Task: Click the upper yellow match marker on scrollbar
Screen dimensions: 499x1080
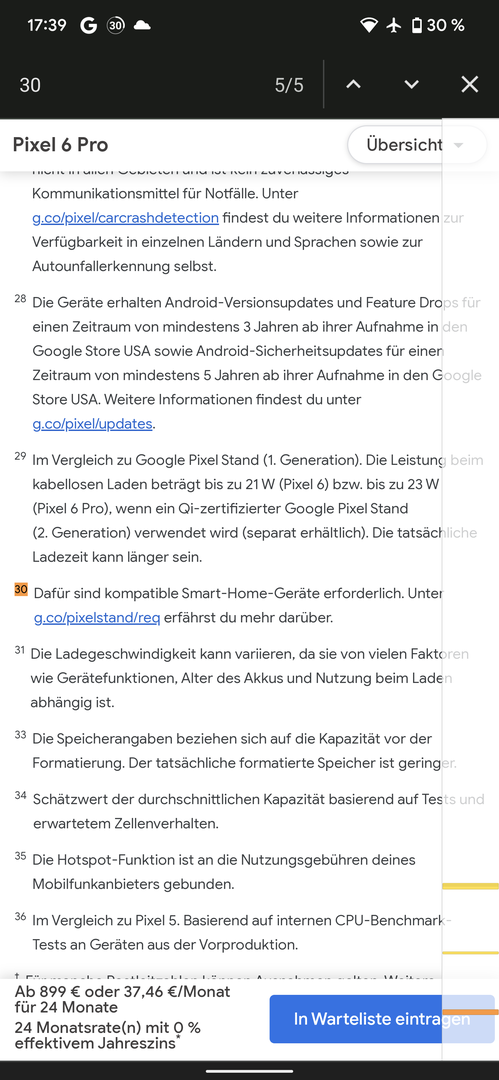Action: point(470,886)
